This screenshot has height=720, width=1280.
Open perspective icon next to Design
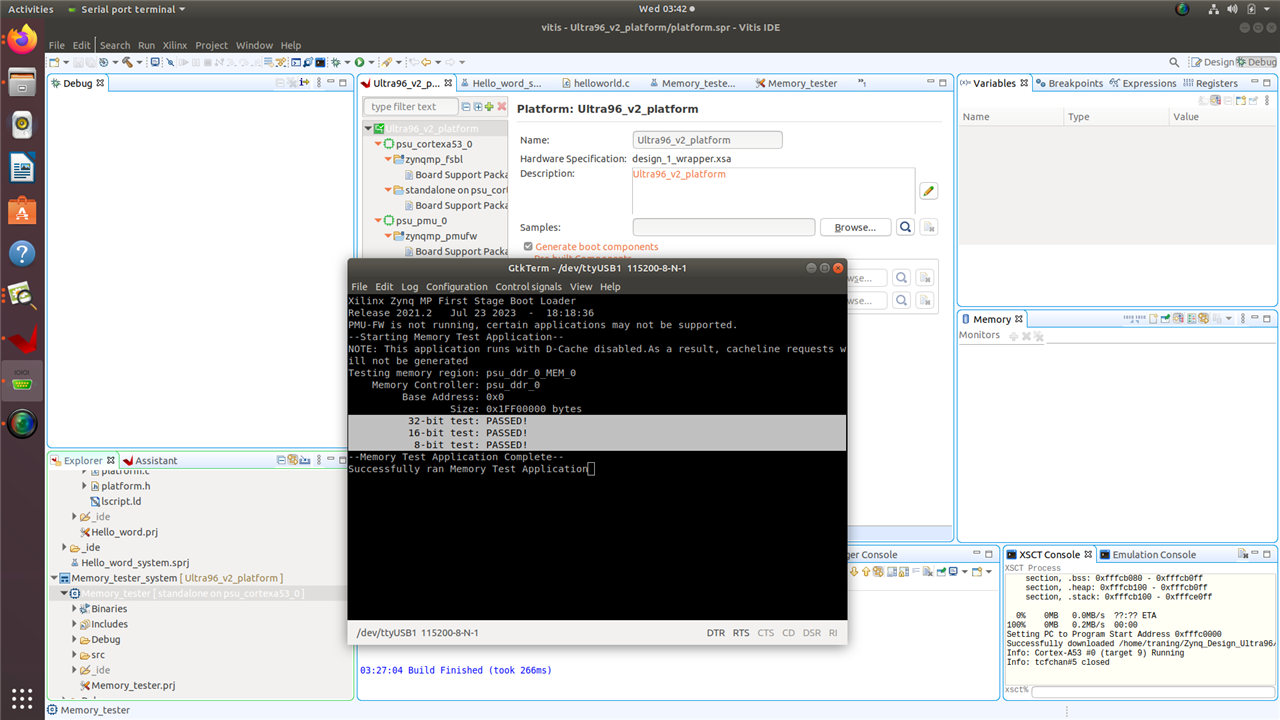click(1196, 62)
